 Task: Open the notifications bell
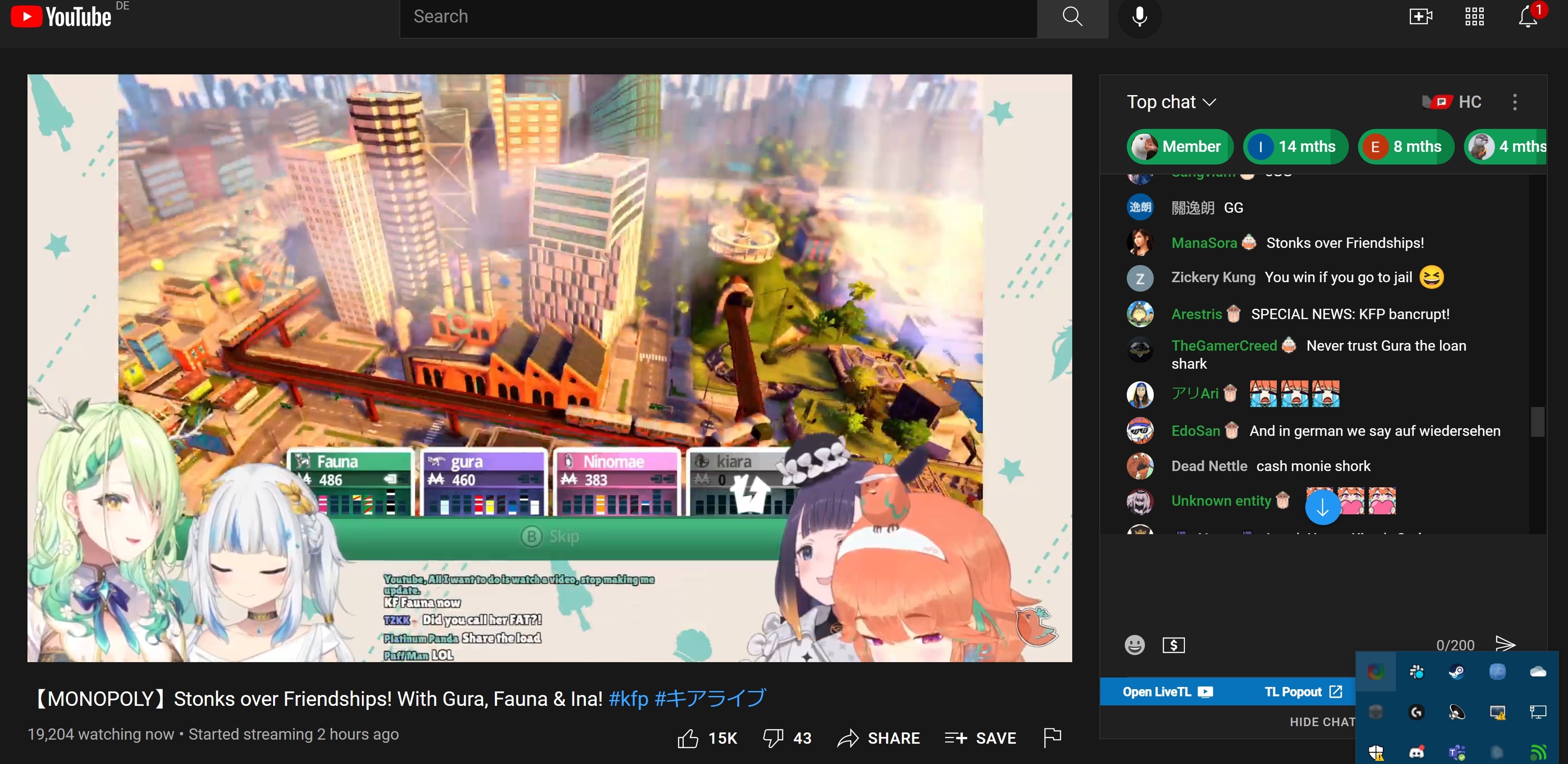(x=1528, y=17)
